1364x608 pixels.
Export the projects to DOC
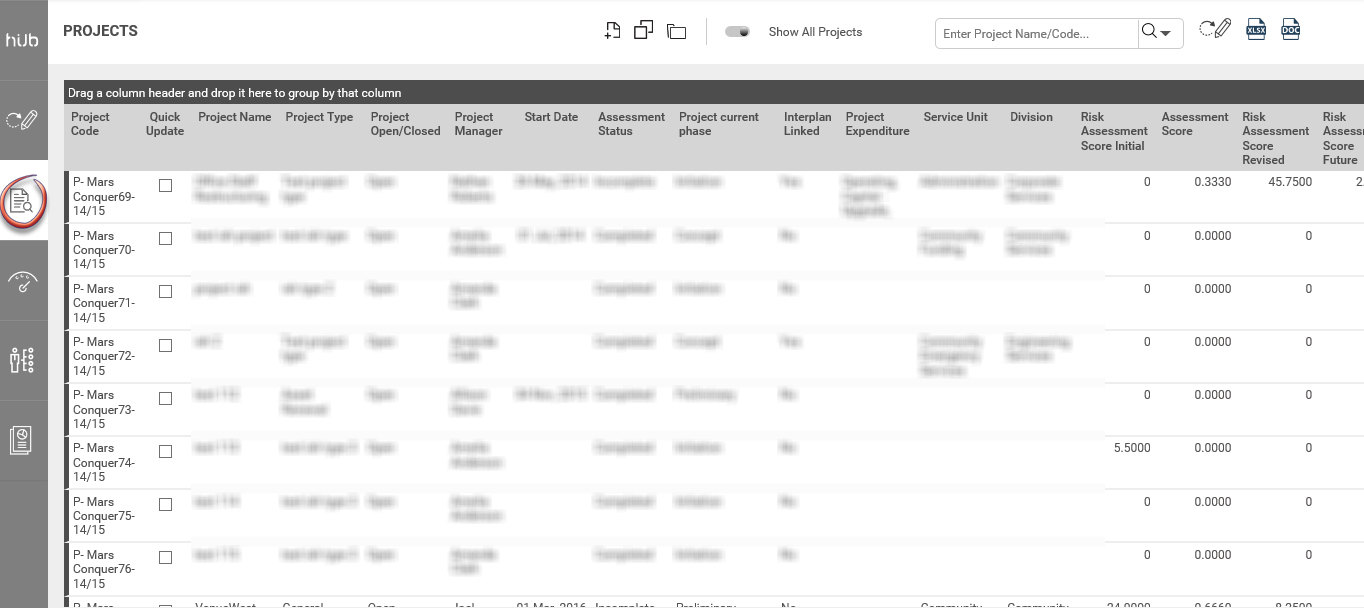click(x=1291, y=29)
